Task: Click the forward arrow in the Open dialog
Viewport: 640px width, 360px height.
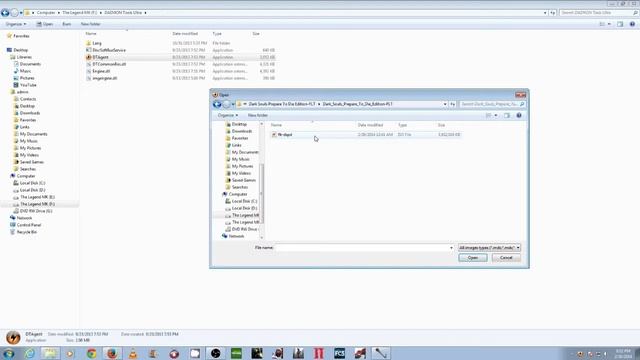Action: [226, 104]
